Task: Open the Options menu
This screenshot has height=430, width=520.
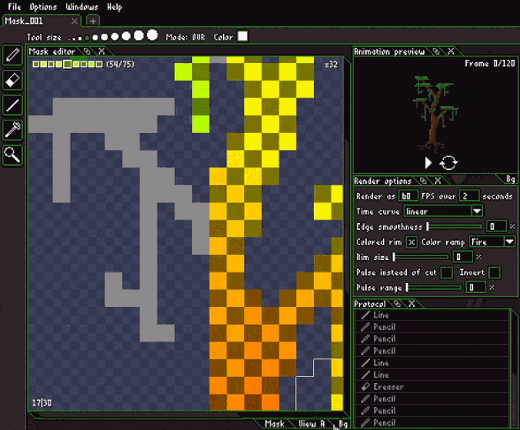Action: (43, 7)
